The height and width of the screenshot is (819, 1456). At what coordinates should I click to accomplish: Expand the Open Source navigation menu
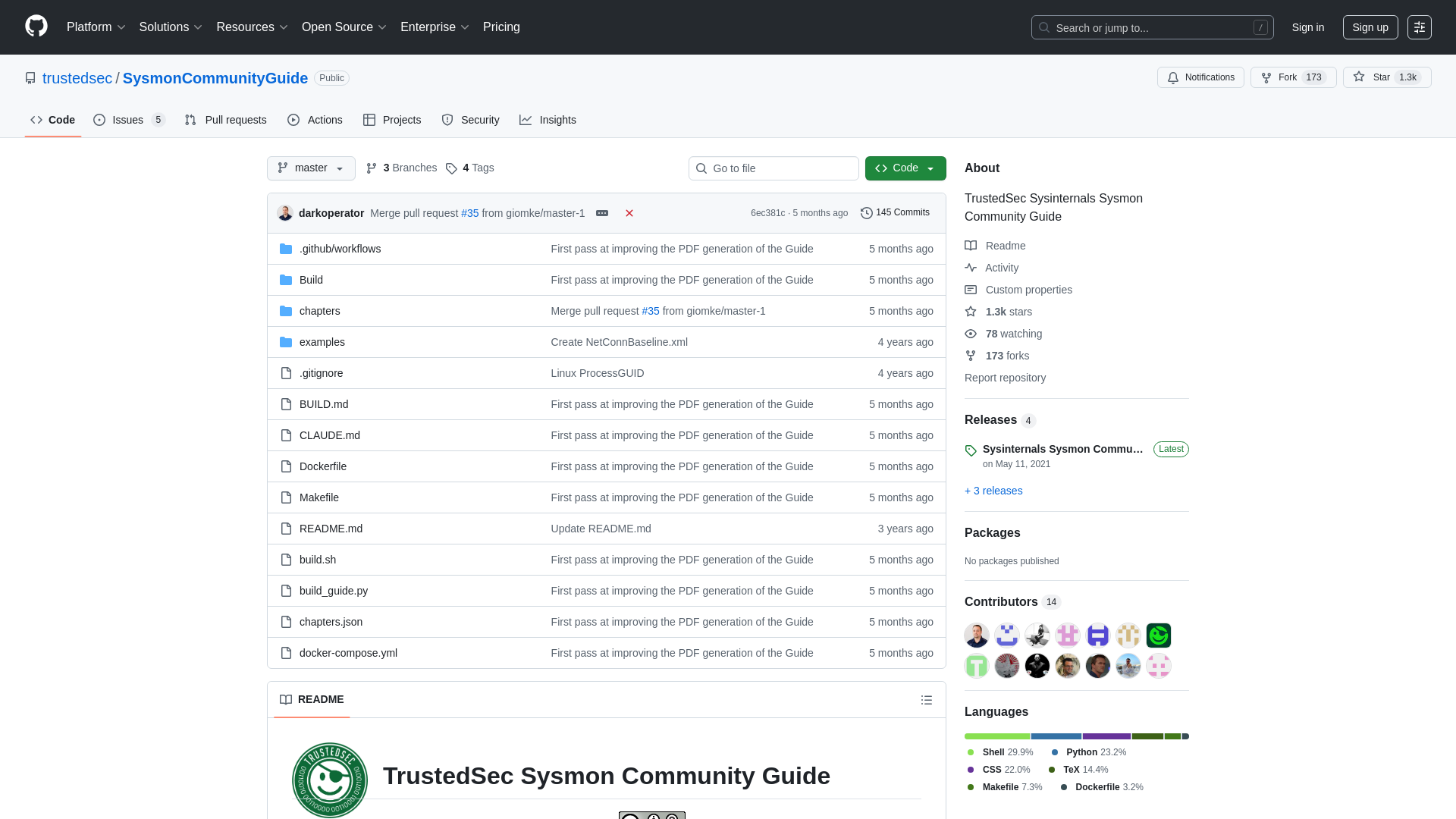click(x=344, y=27)
